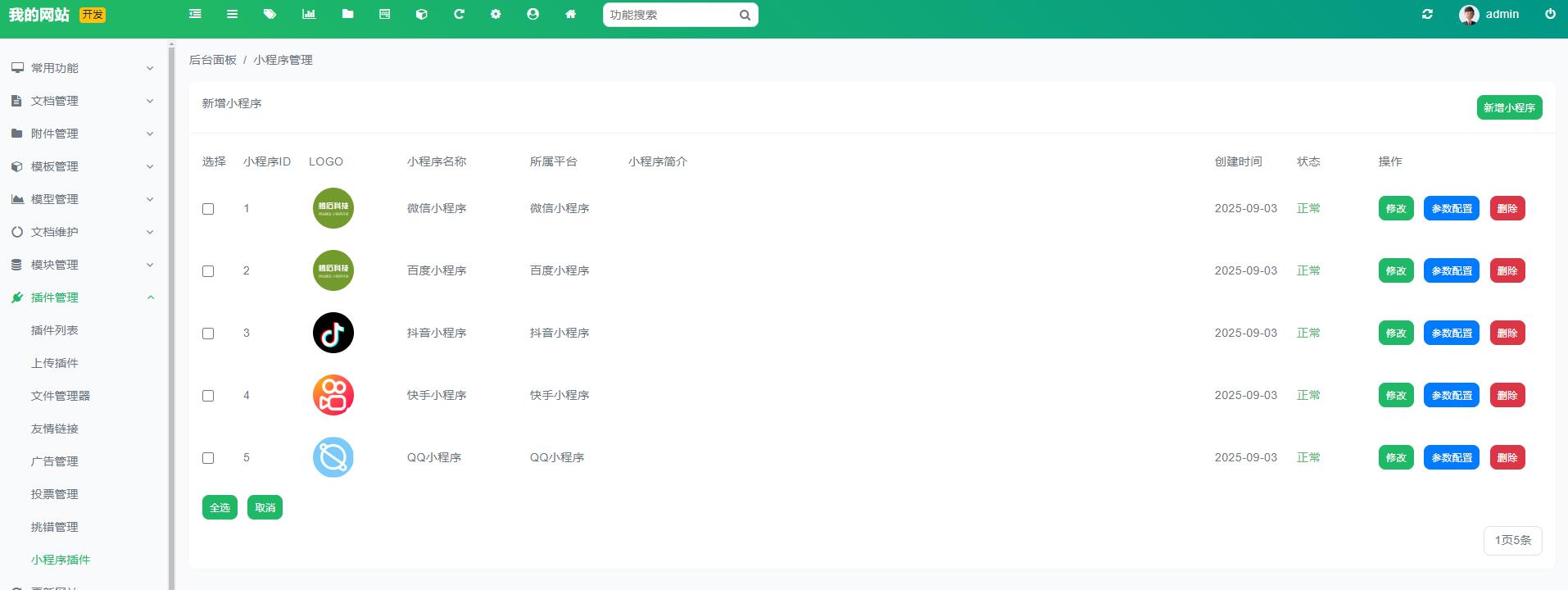Tick the checkbox for QQ小程序 row
This screenshot has width=1568, height=590.
coord(208,458)
